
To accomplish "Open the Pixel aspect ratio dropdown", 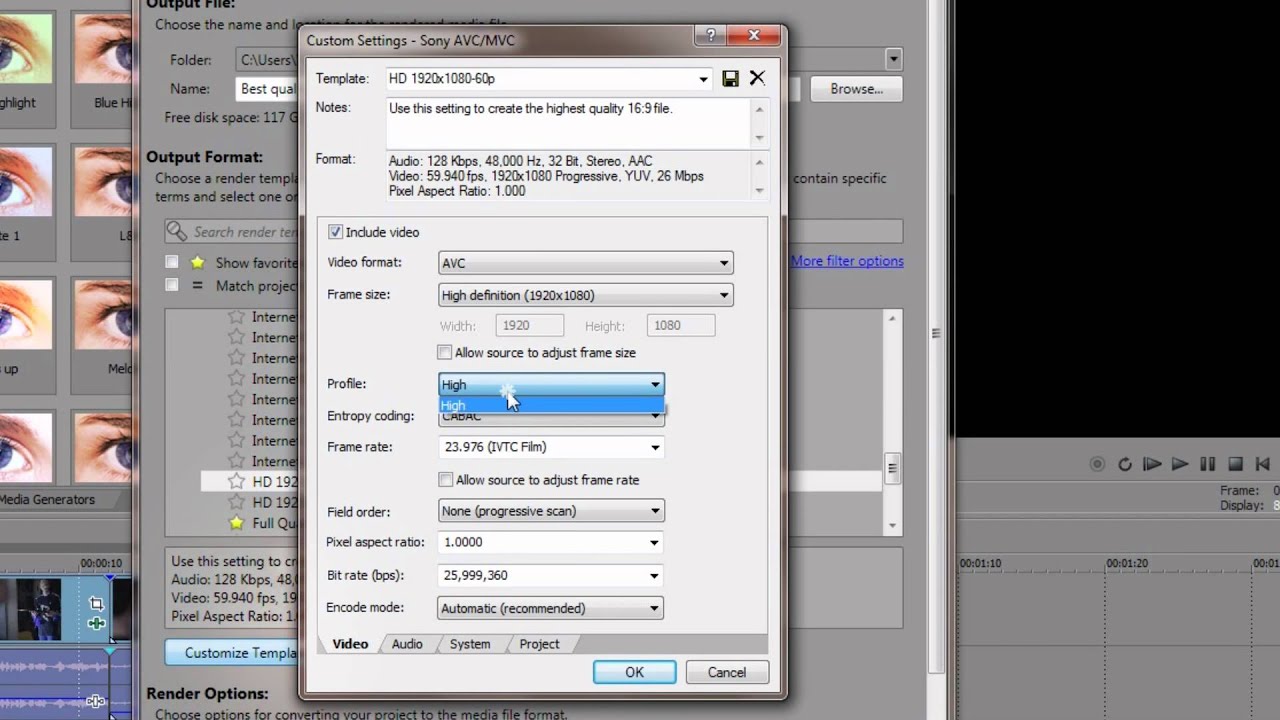I will coord(551,542).
